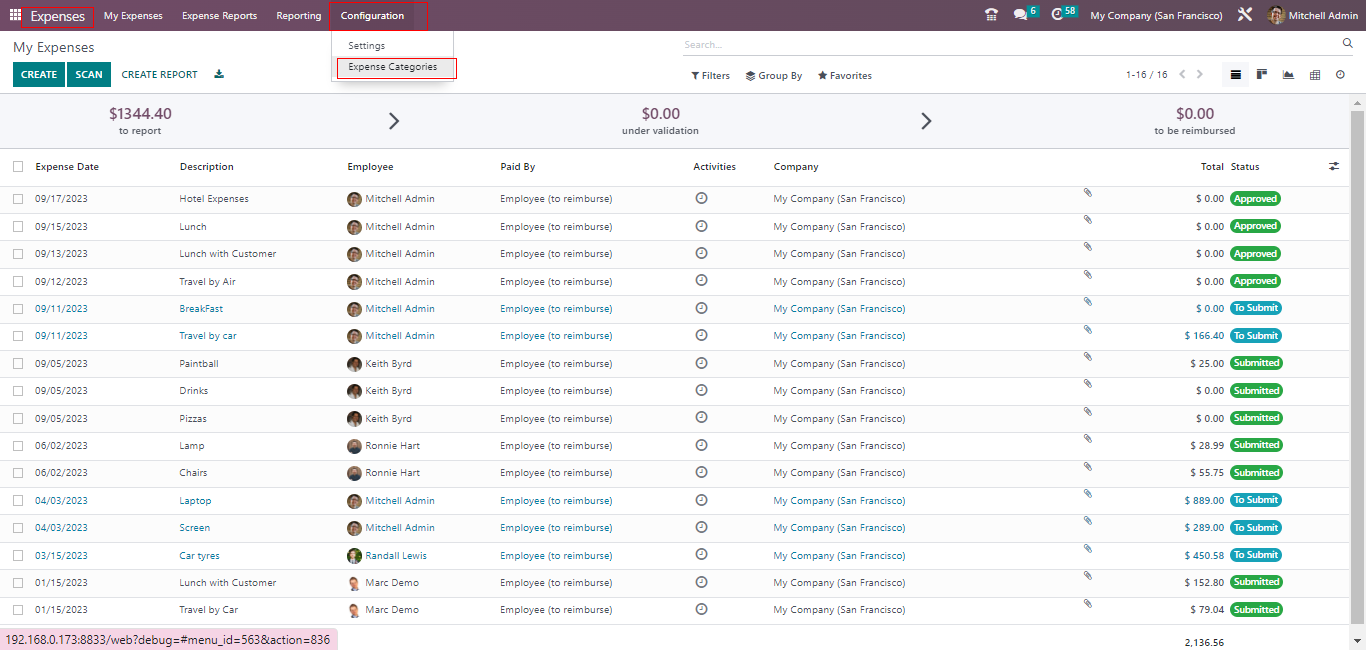Open the apps grid menu icon
The height and width of the screenshot is (650, 1366).
tap(15, 15)
